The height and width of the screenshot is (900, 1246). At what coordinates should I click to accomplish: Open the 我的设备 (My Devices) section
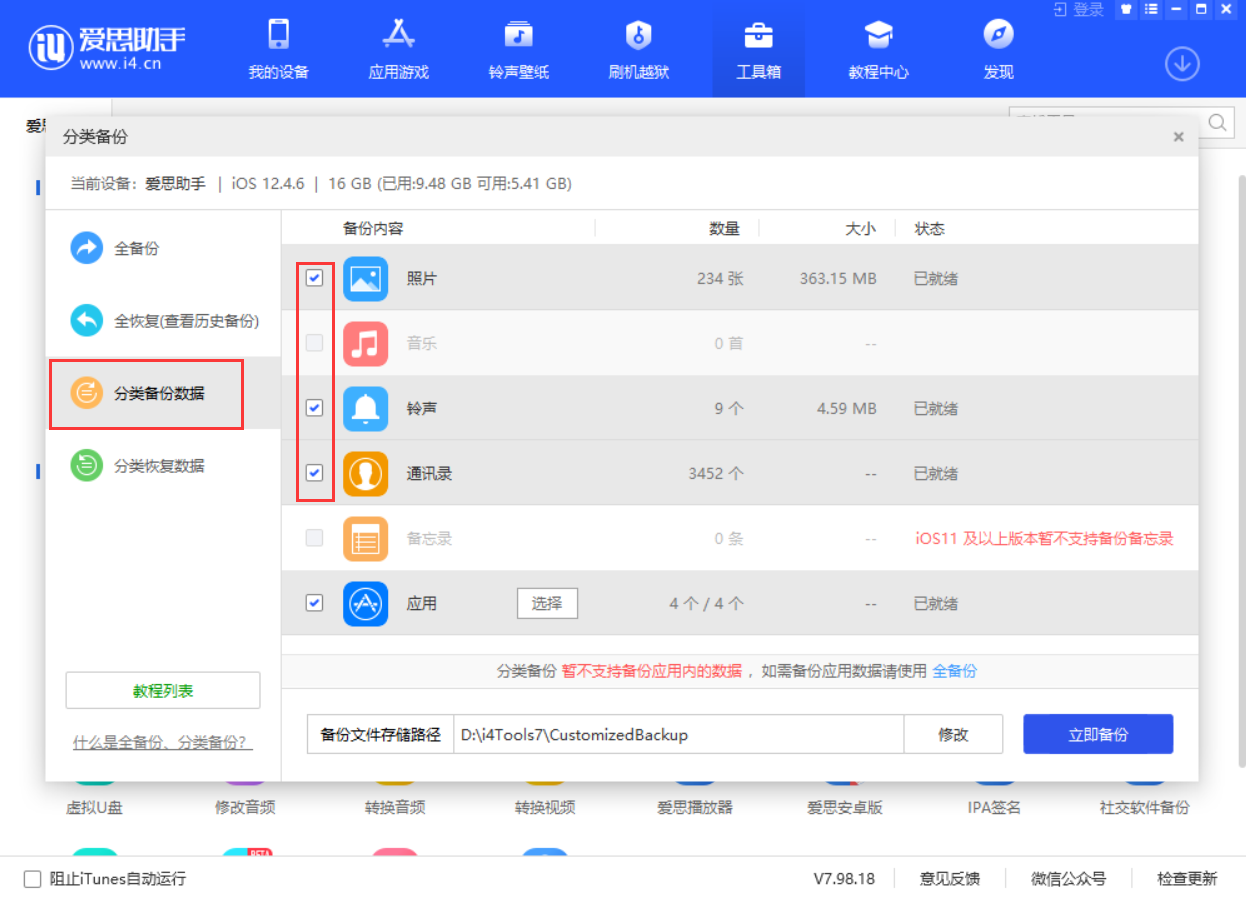click(x=277, y=48)
